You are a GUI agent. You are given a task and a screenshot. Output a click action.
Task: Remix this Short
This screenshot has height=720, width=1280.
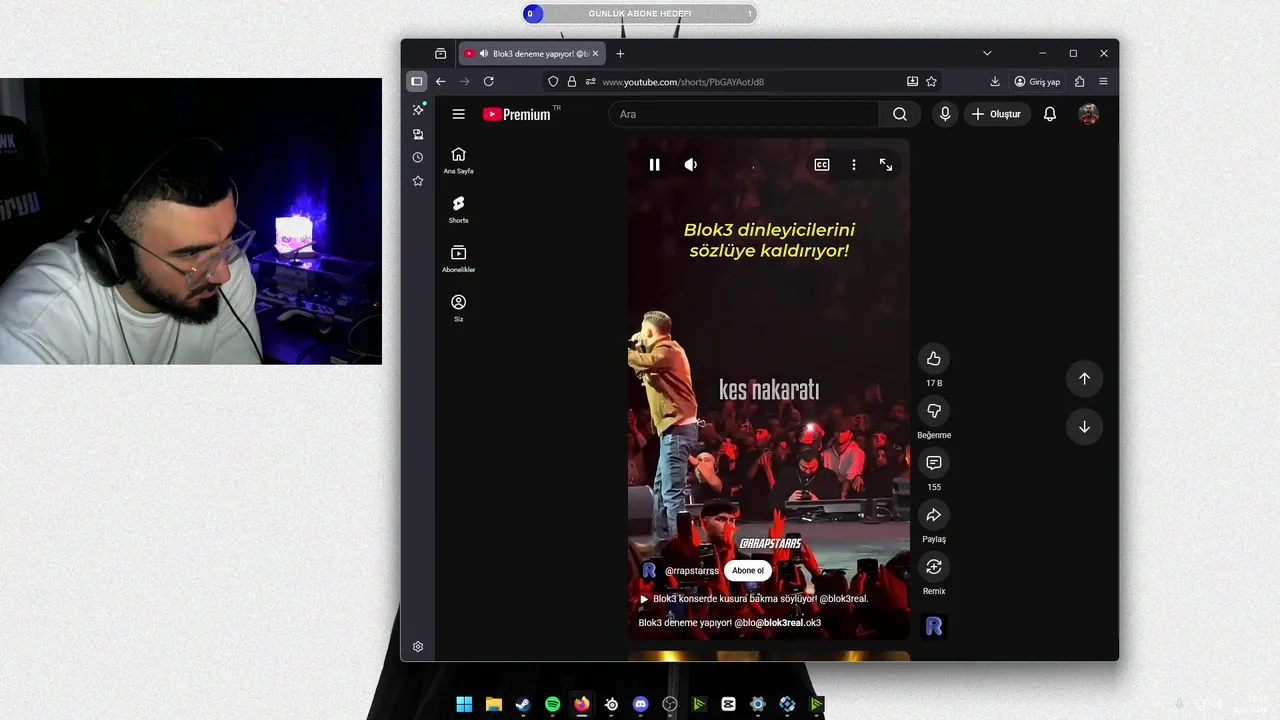[934, 567]
